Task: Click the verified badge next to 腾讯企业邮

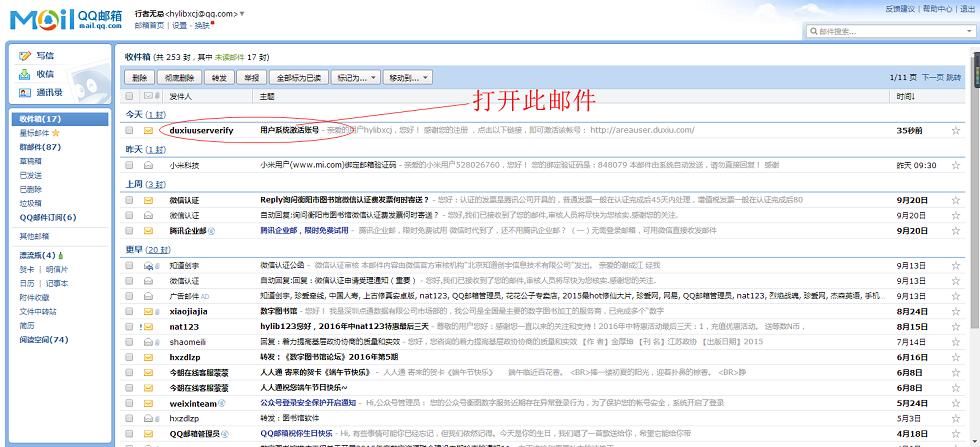Action: pyautogui.click(x=211, y=231)
